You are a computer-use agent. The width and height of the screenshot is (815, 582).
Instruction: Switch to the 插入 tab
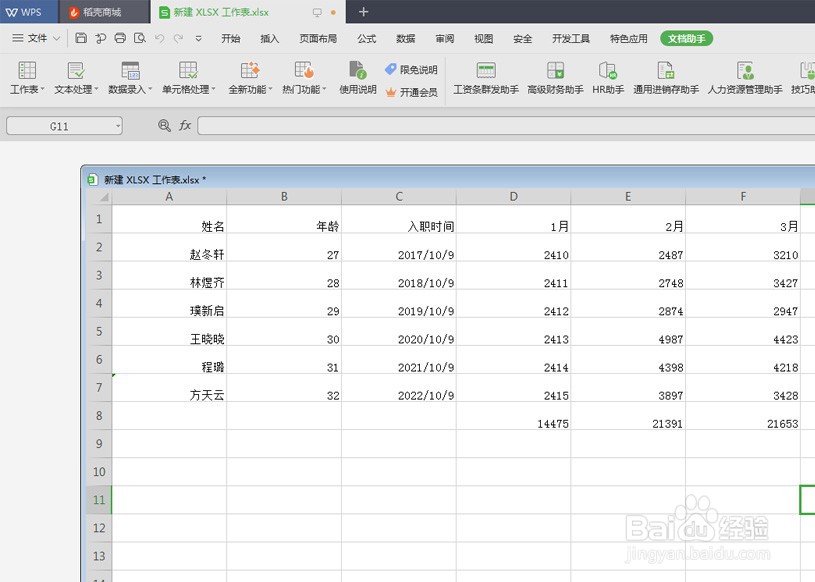pos(269,38)
